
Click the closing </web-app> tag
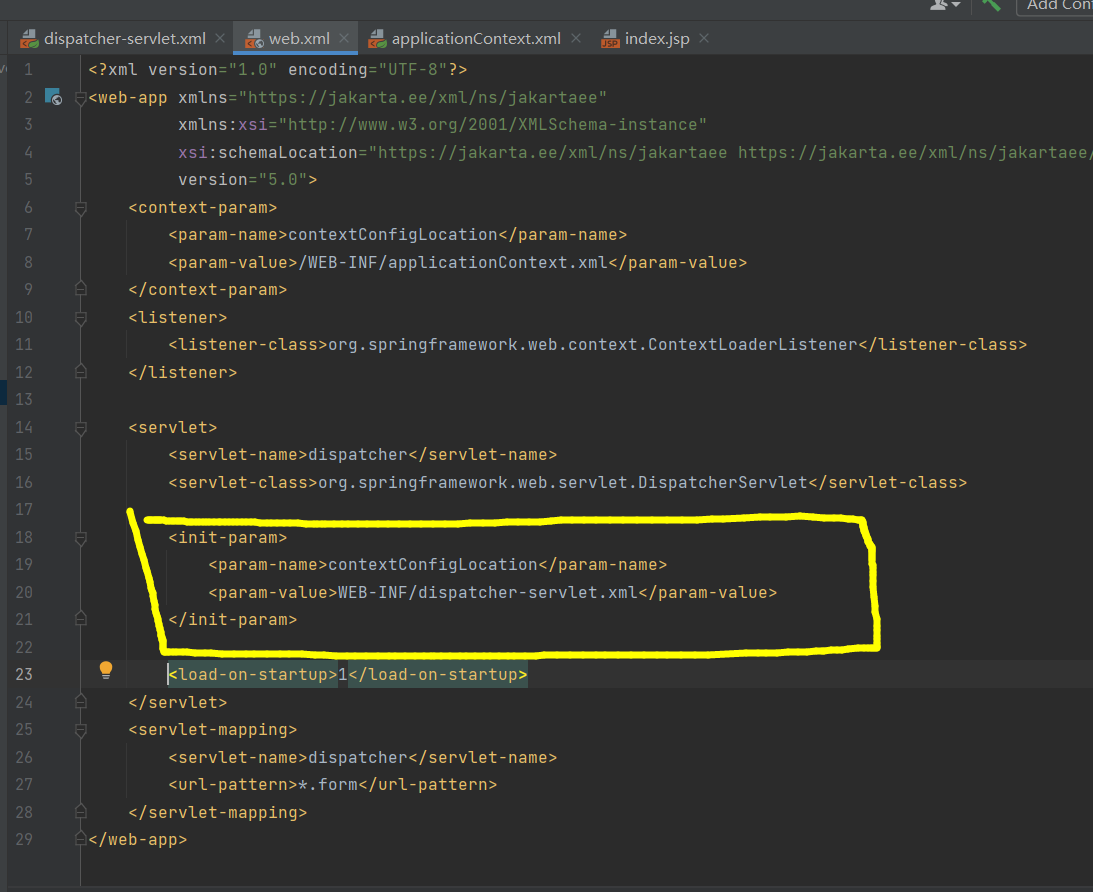[x=138, y=840]
